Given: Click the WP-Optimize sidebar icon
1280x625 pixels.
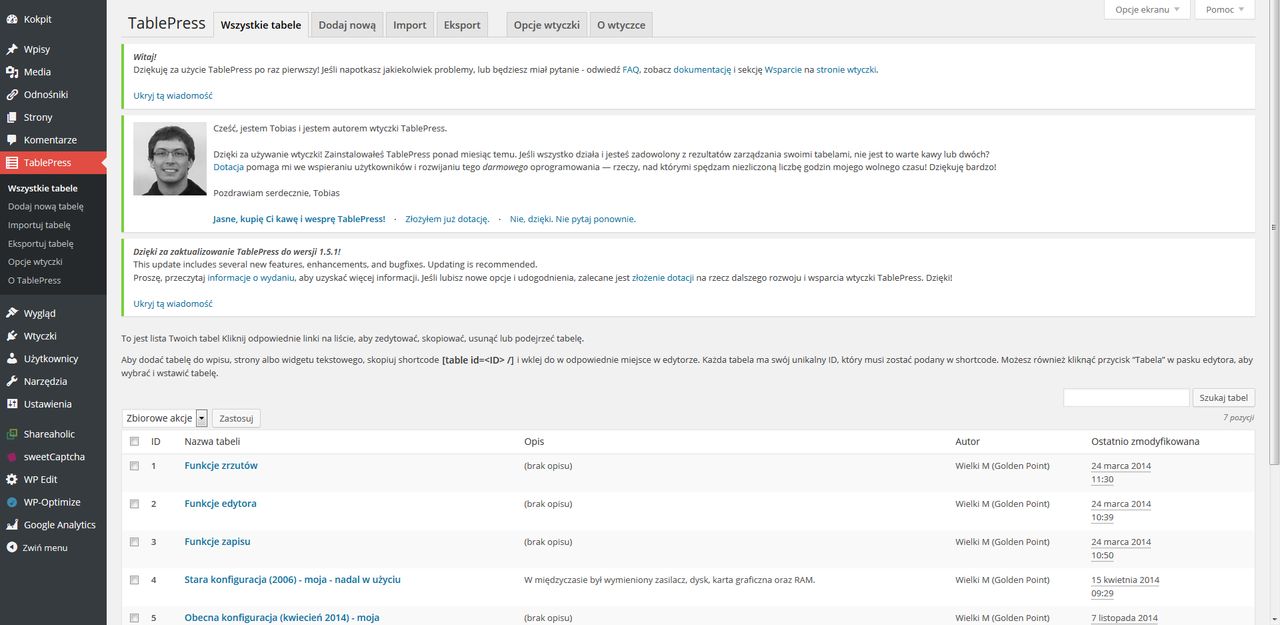Looking at the screenshot, I should pyautogui.click(x=12, y=502).
